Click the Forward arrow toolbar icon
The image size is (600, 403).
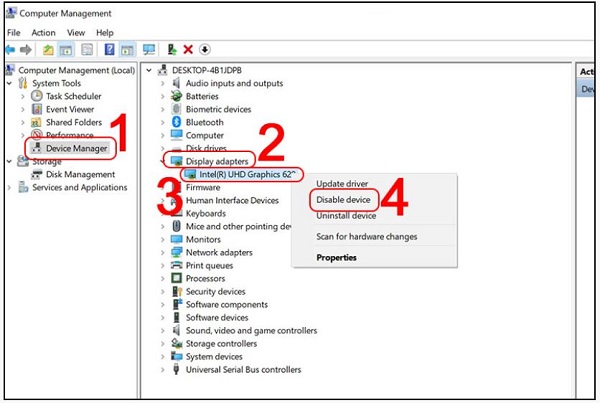[25, 50]
